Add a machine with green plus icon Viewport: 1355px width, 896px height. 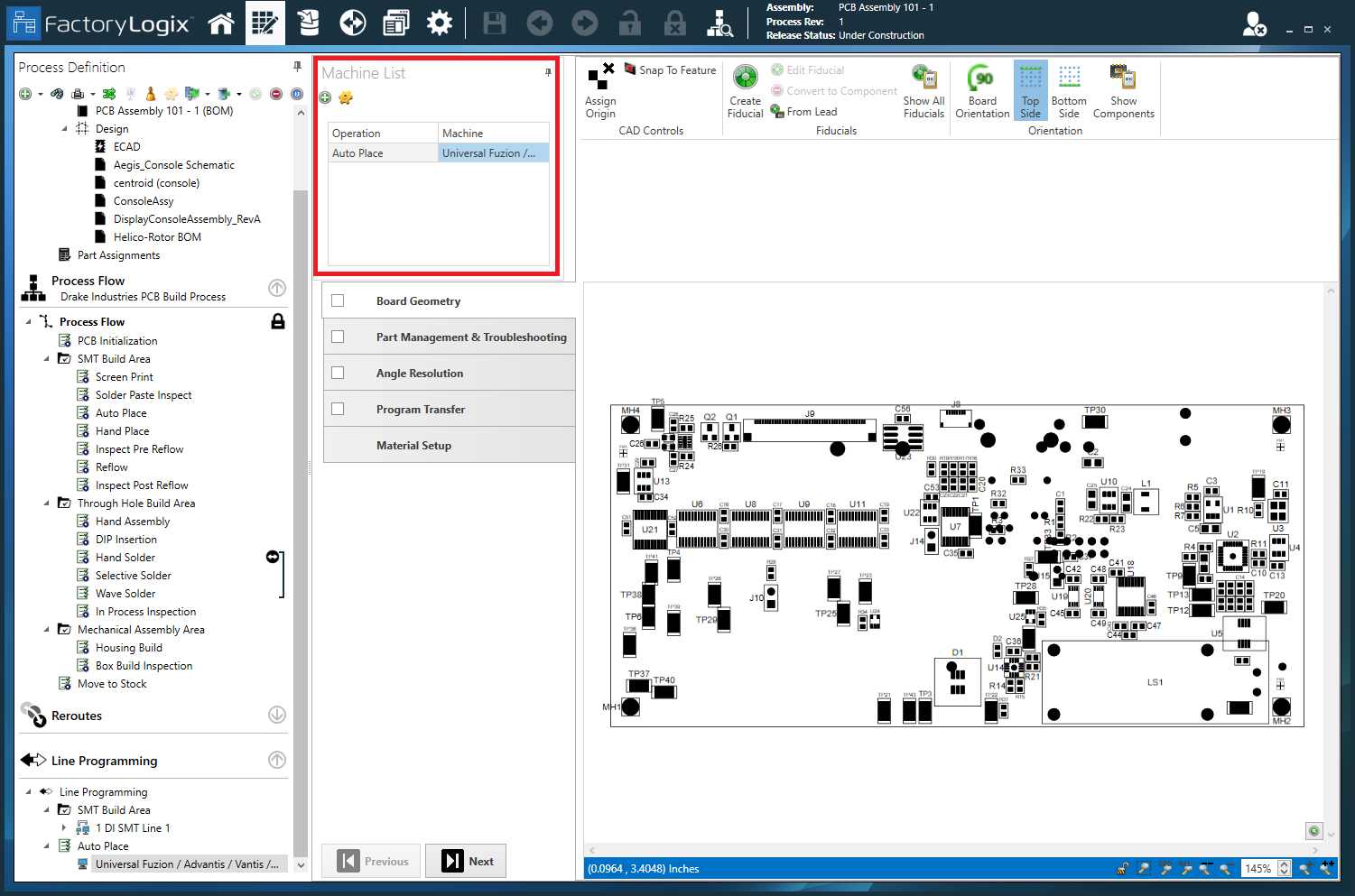[326, 97]
